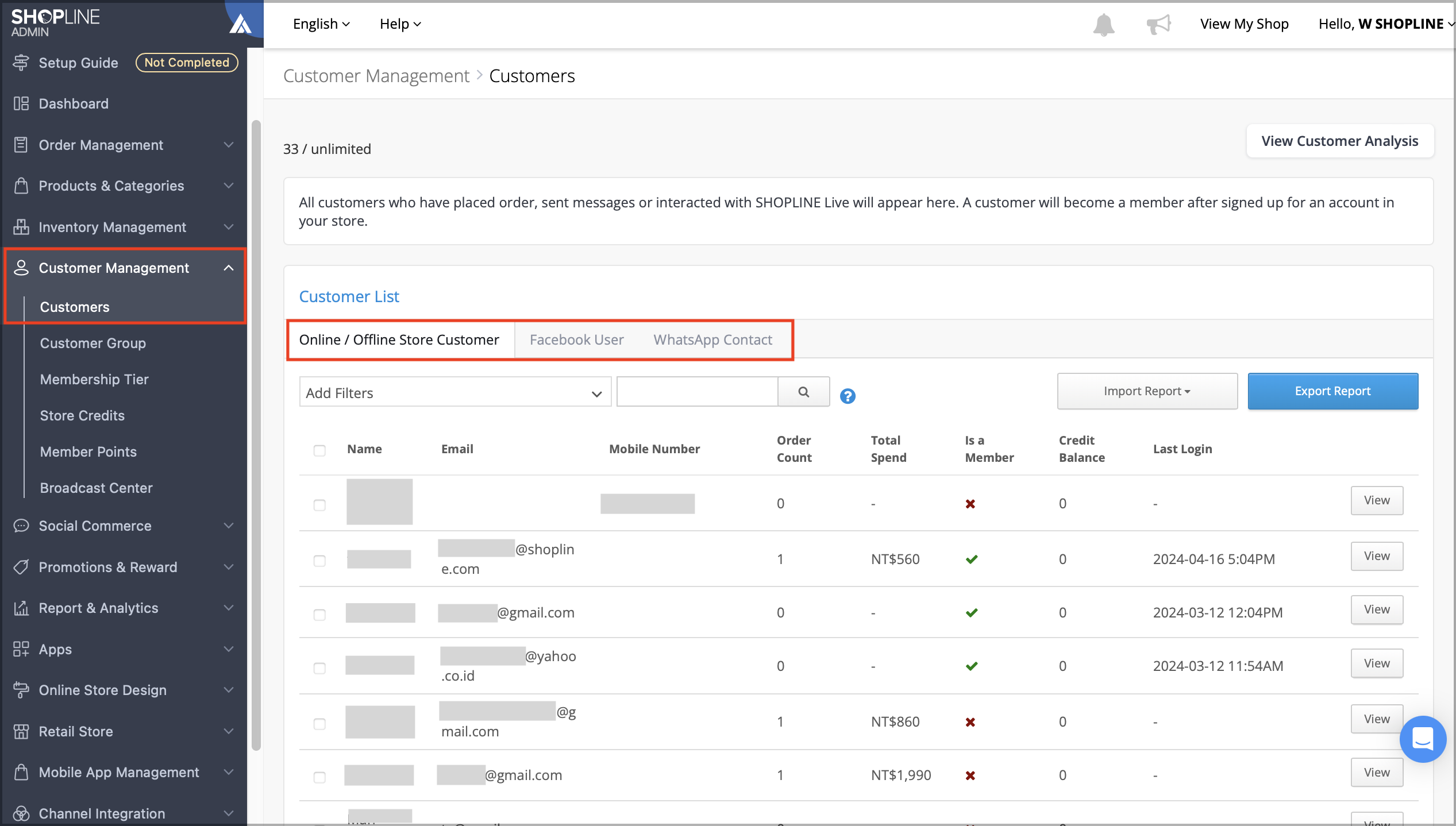Toggle the select-all checkbox in table header
The image size is (1456, 826).
[319, 450]
